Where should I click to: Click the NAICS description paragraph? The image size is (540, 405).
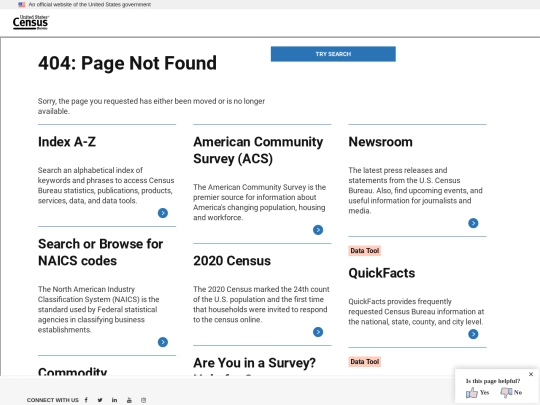point(98,310)
